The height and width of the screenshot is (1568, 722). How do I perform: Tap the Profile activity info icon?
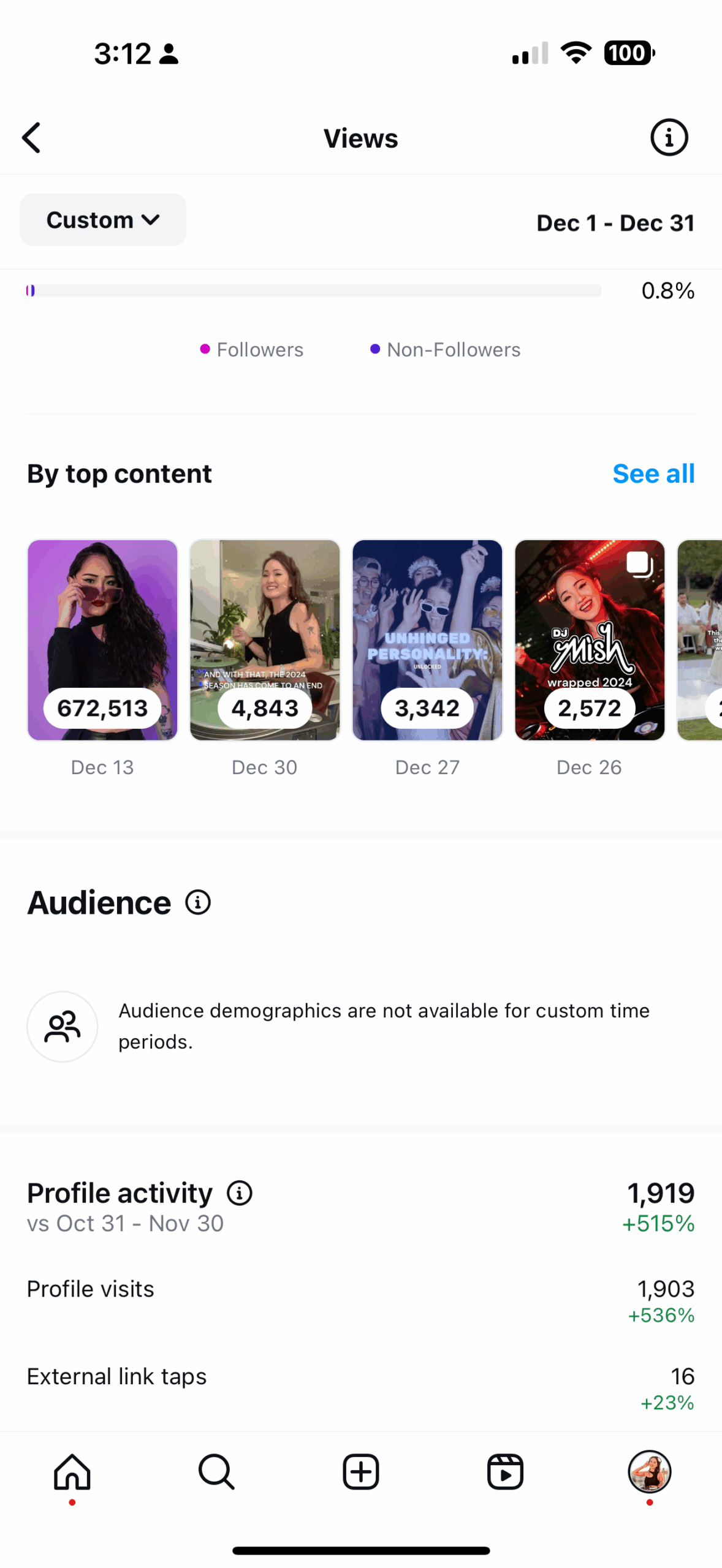point(239,1193)
